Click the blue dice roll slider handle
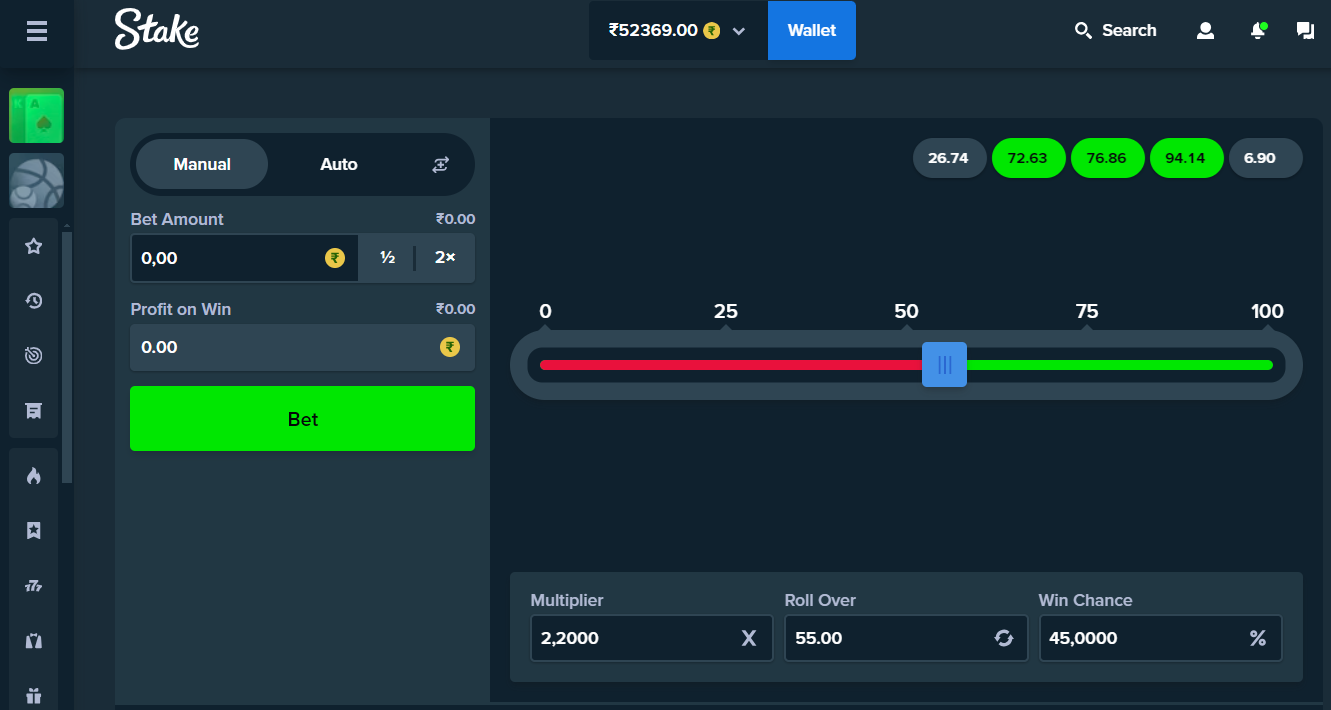This screenshot has width=1331, height=710. pos(944,364)
